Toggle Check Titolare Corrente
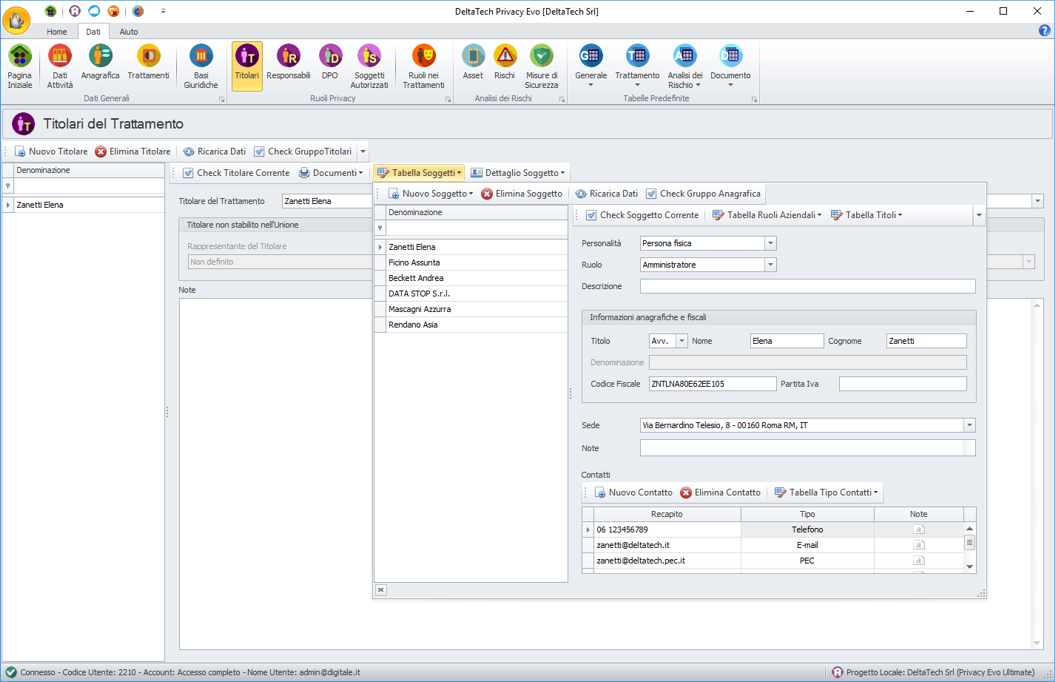1055x682 pixels. coord(236,173)
